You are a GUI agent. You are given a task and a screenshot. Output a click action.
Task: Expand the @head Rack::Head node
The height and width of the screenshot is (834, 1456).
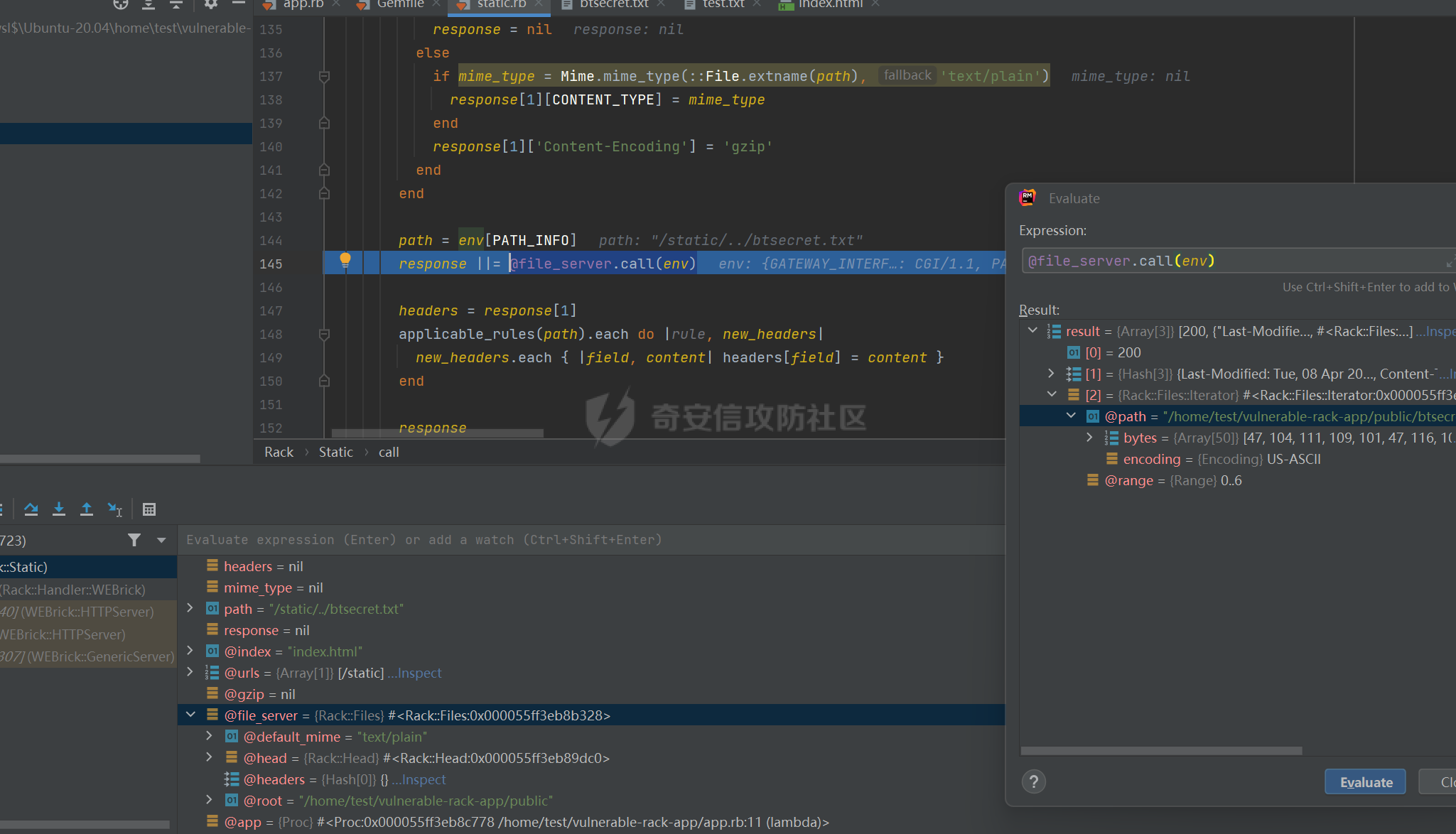point(209,757)
